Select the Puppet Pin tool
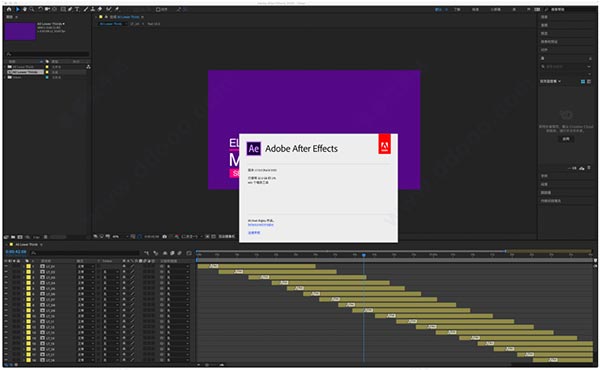This screenshot has height=370, width=600. (x=117, y=9)
